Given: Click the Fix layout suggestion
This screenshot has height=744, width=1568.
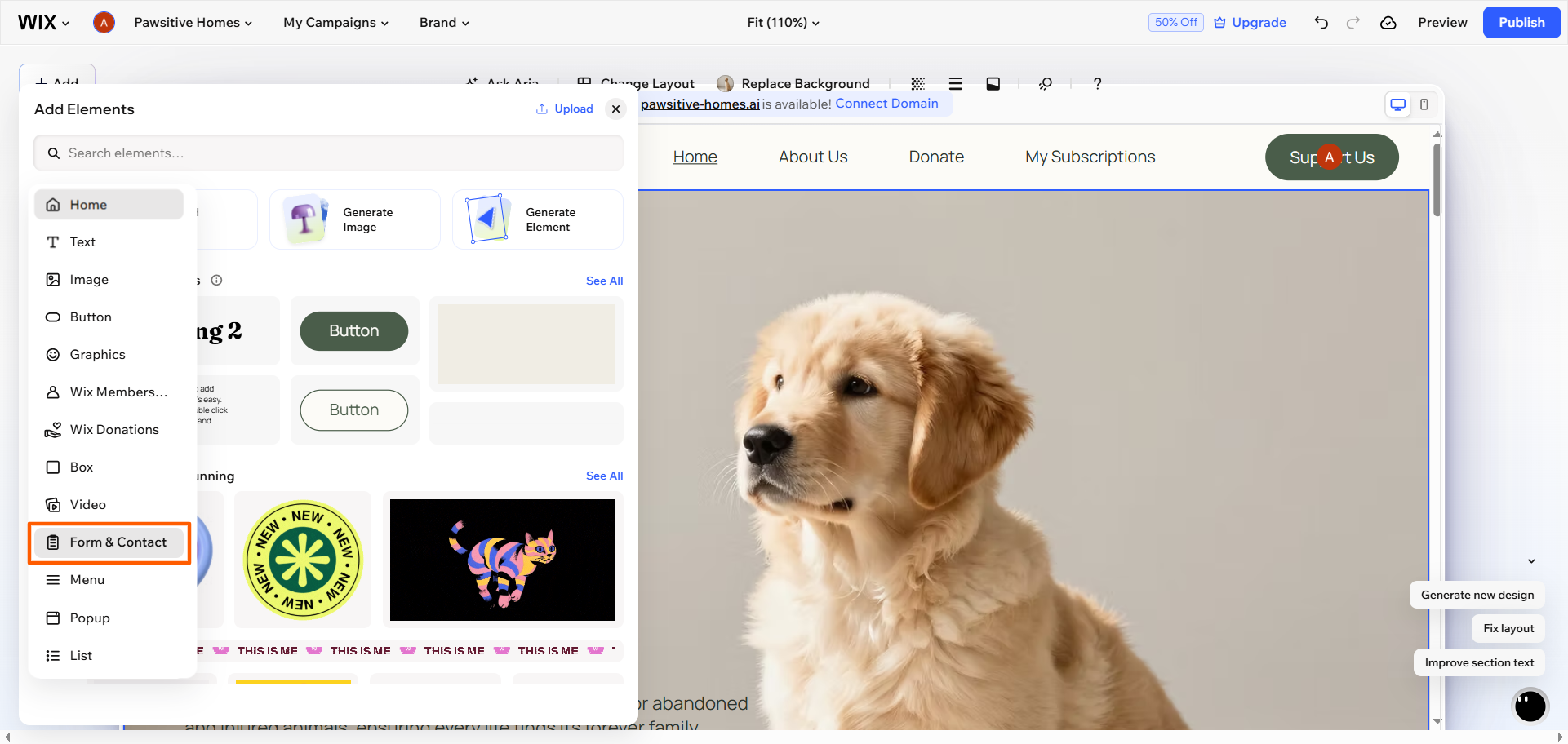Looking at the screenshot, I should coord(1508,628).
